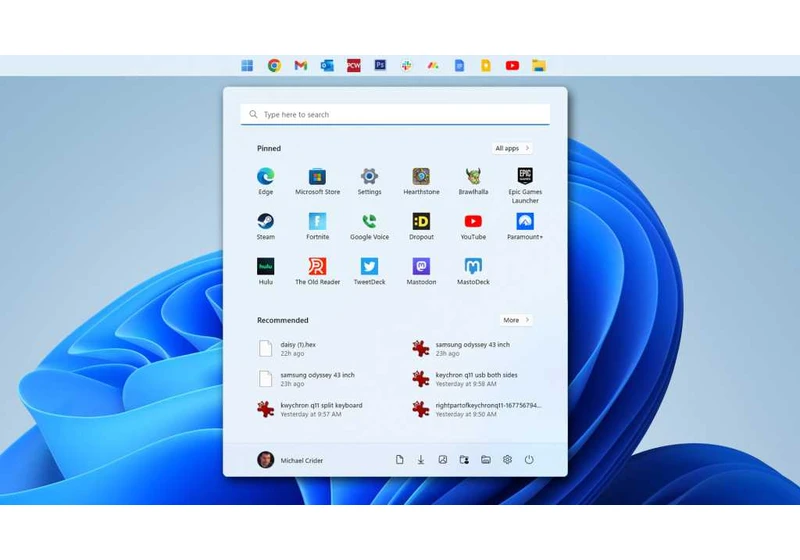The height and width of the screenshot is (560, 800).
Task: Open Pictures folder icon in Start footer
Action: coord(443,460)
